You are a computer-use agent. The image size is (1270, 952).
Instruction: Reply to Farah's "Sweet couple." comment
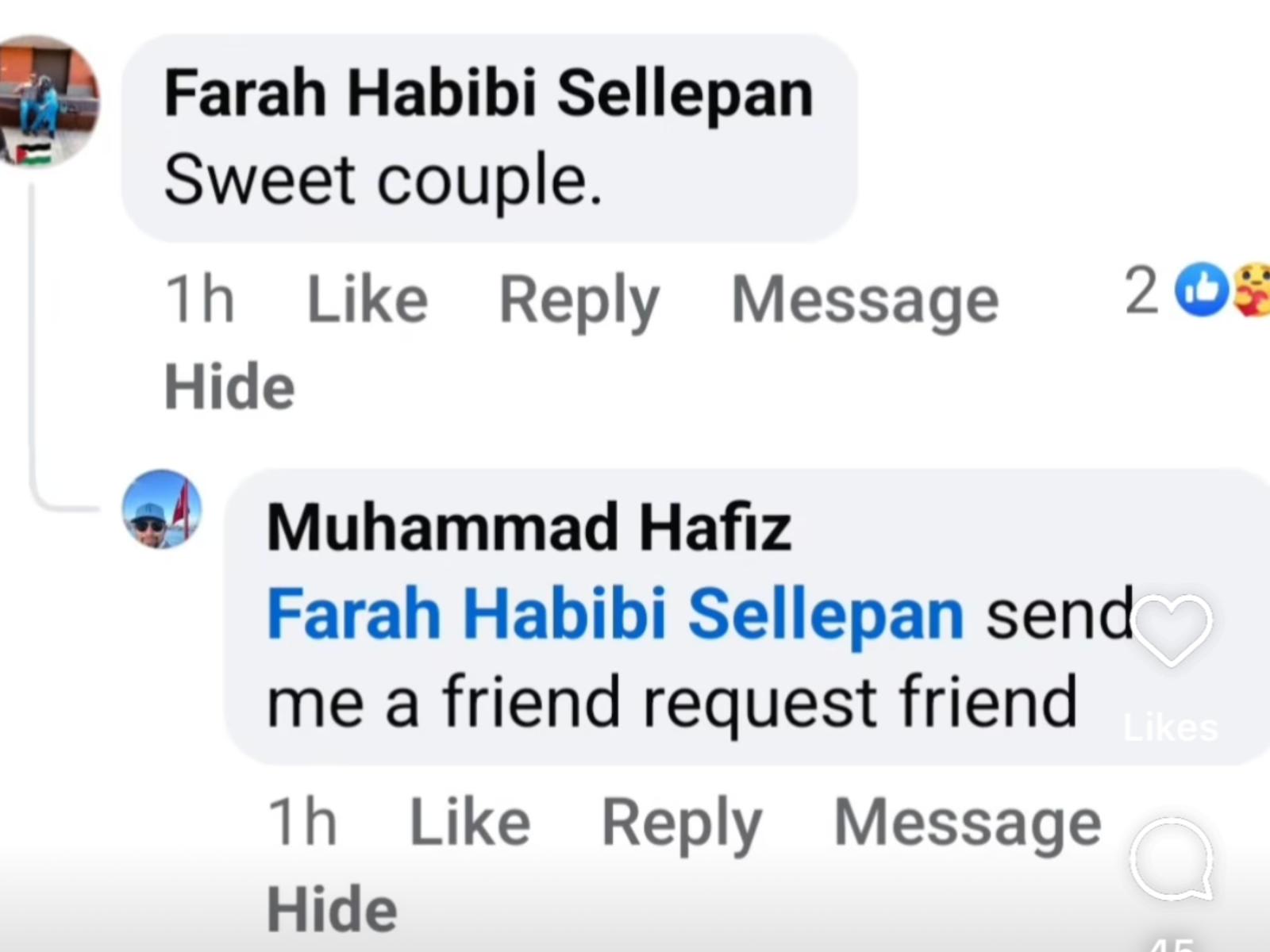(579, 300)
